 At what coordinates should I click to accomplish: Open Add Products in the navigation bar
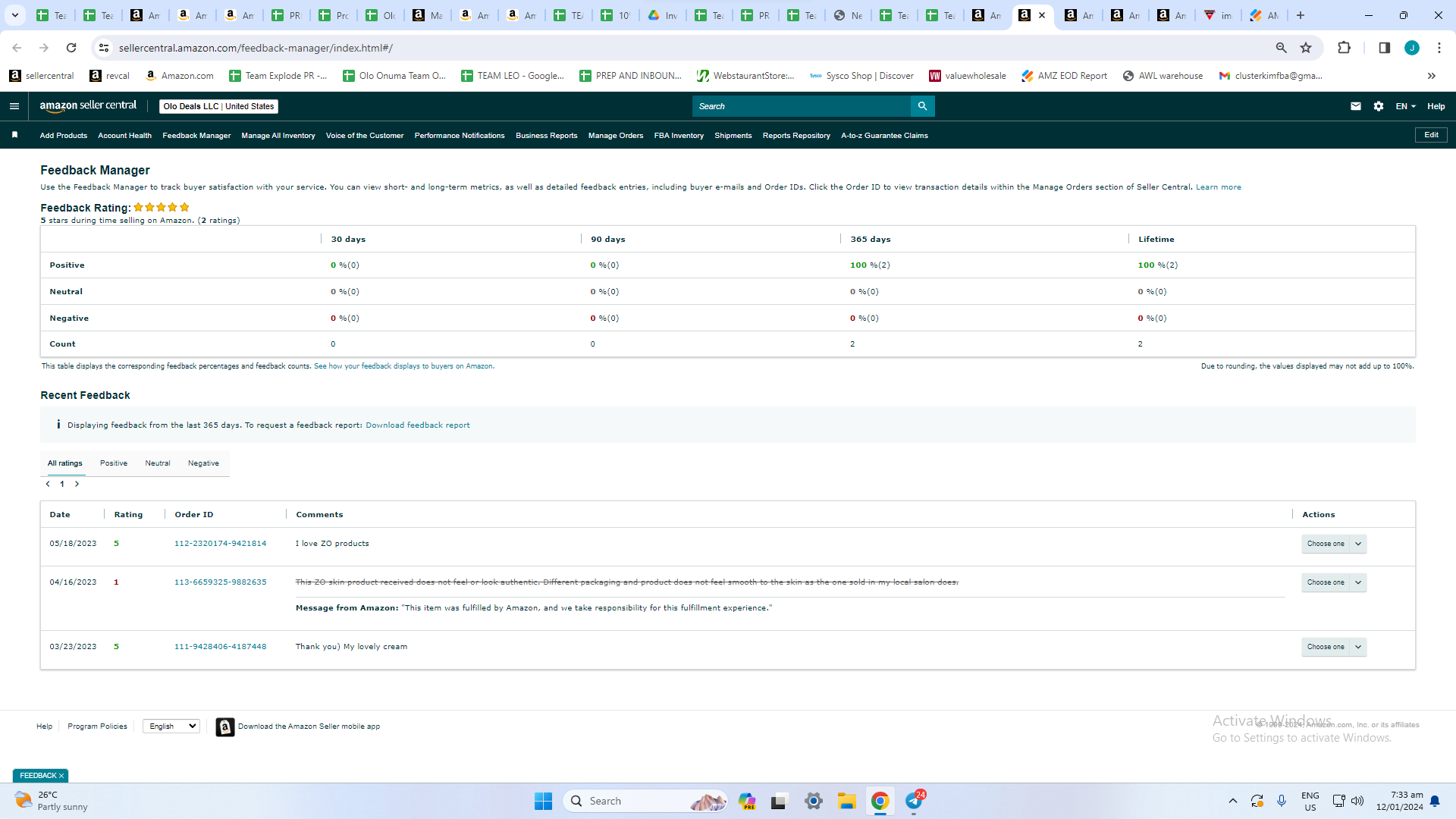tap(64, 136)
